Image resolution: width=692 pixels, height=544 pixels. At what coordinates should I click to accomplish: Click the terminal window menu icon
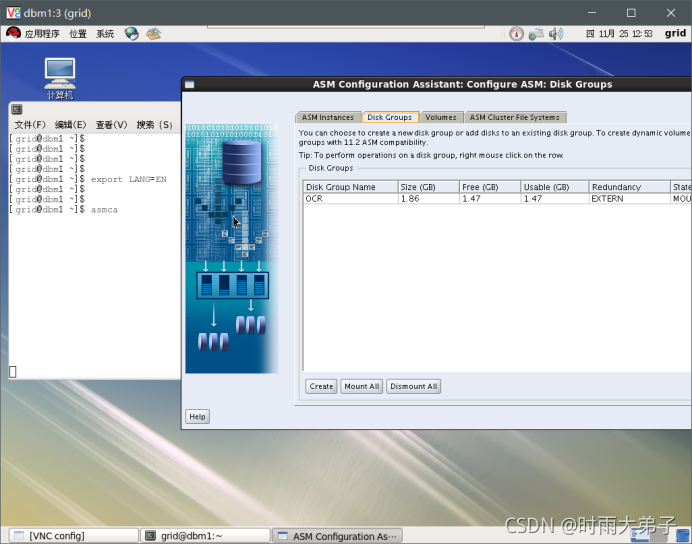pyautogui.click(x=17, y=109)
